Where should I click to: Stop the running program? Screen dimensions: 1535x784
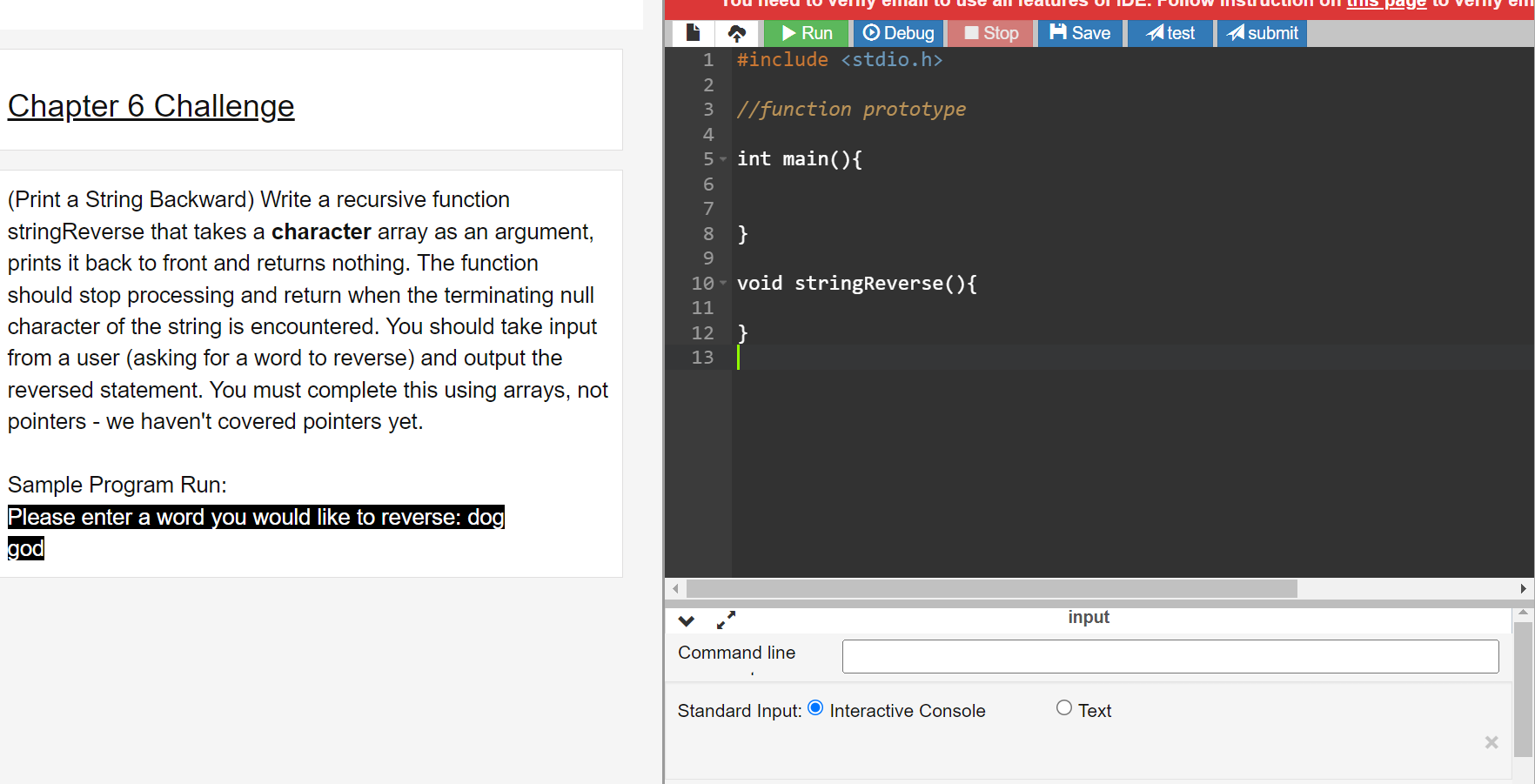point(989,32)
